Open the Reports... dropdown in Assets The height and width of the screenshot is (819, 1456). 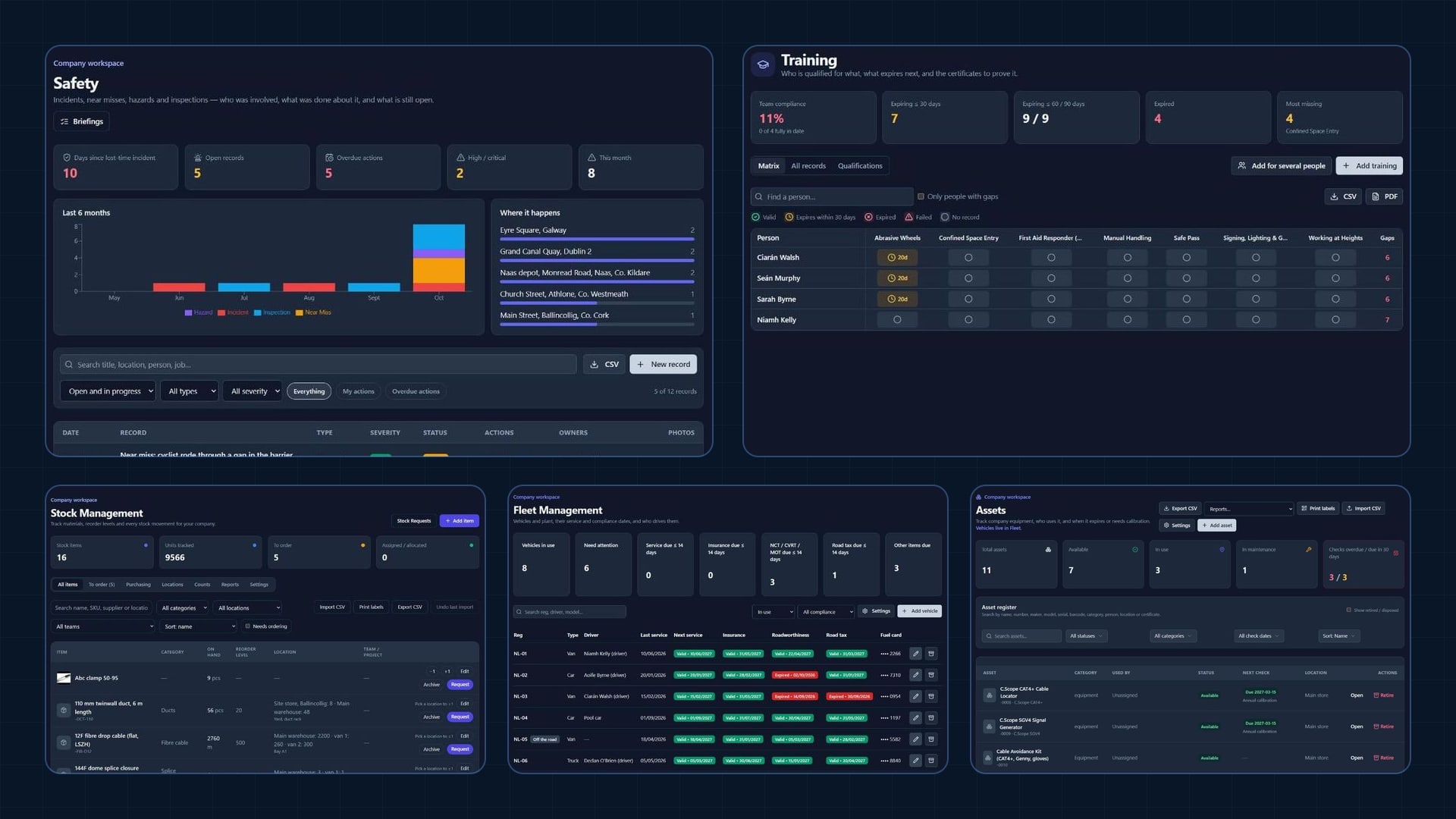point(1248,509)
